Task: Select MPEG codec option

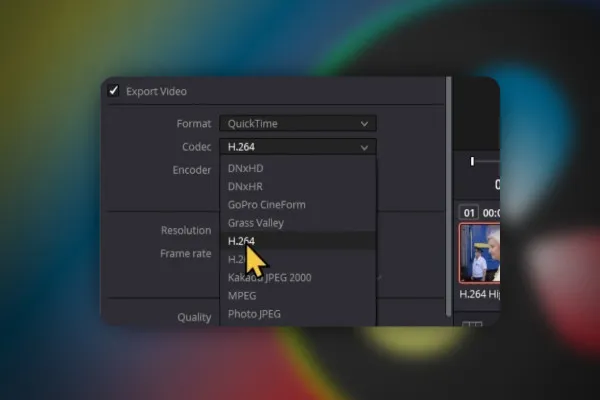Action: (298, 296)
